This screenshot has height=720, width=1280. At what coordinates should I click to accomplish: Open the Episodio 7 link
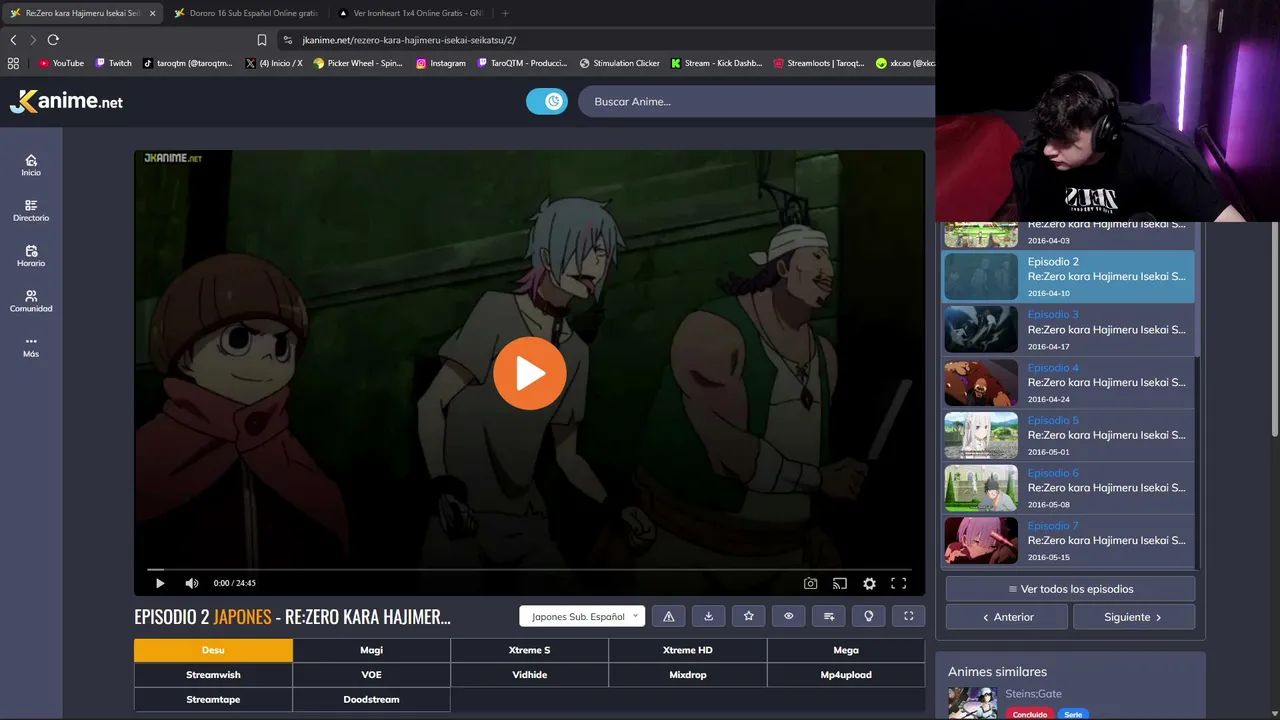pos(1053,526)
